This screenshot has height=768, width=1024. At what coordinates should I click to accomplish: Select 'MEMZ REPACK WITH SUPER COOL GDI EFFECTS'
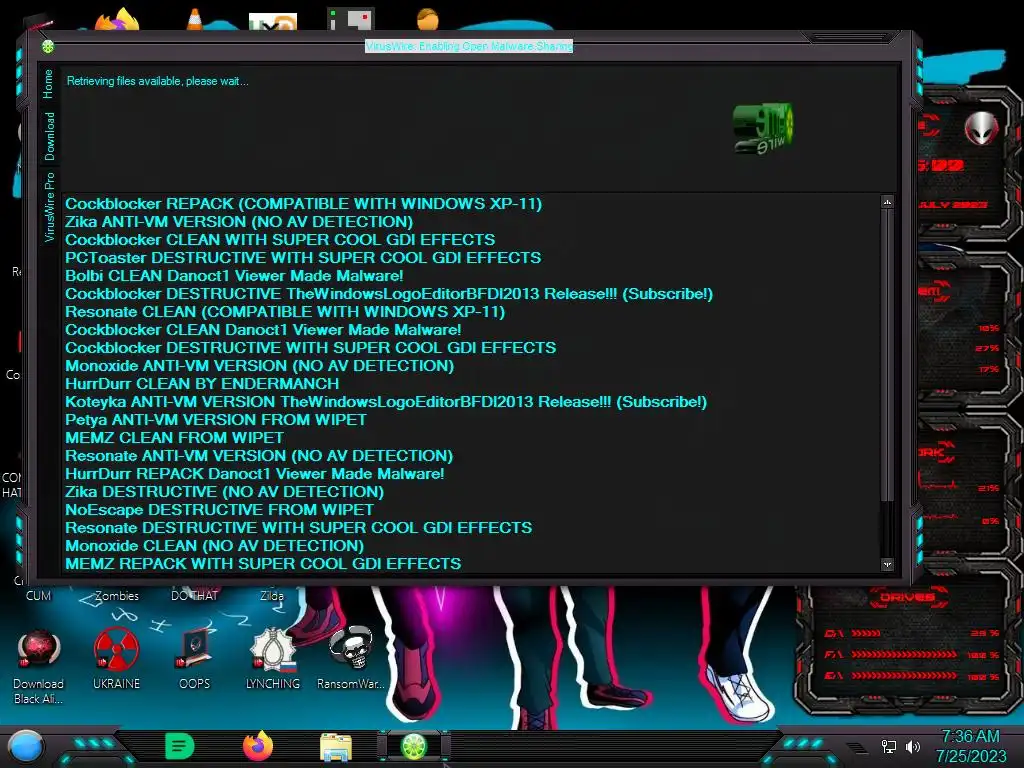263,564
